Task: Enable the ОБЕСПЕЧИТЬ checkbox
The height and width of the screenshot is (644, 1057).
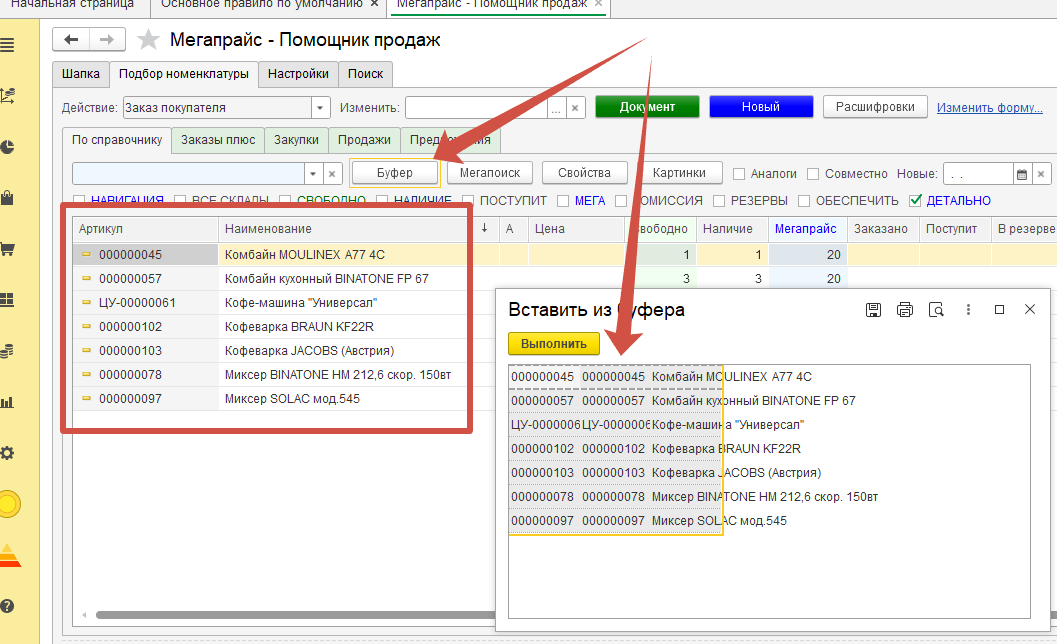Action: 804,200
